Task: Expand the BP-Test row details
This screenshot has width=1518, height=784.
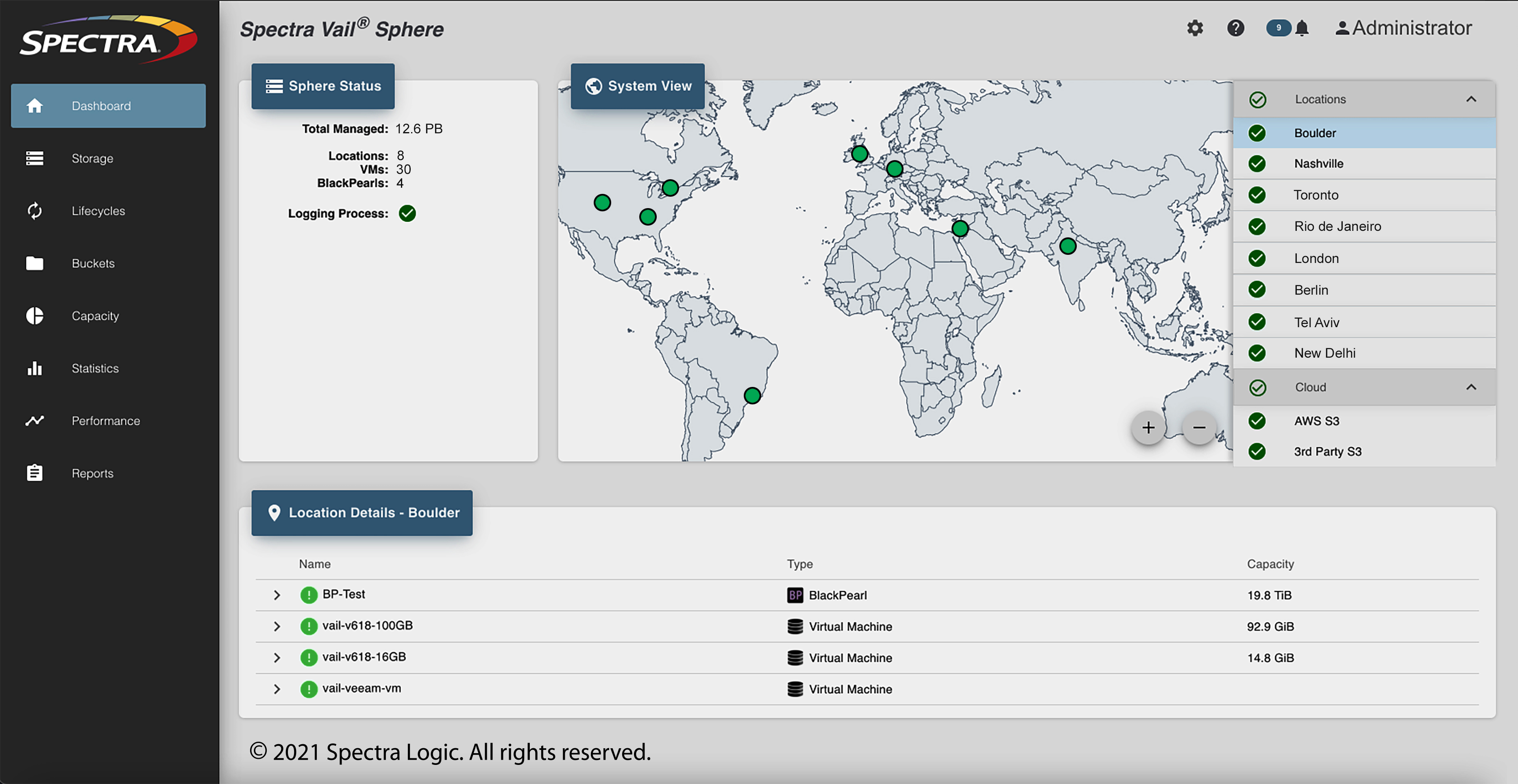Action: [277, 595]
